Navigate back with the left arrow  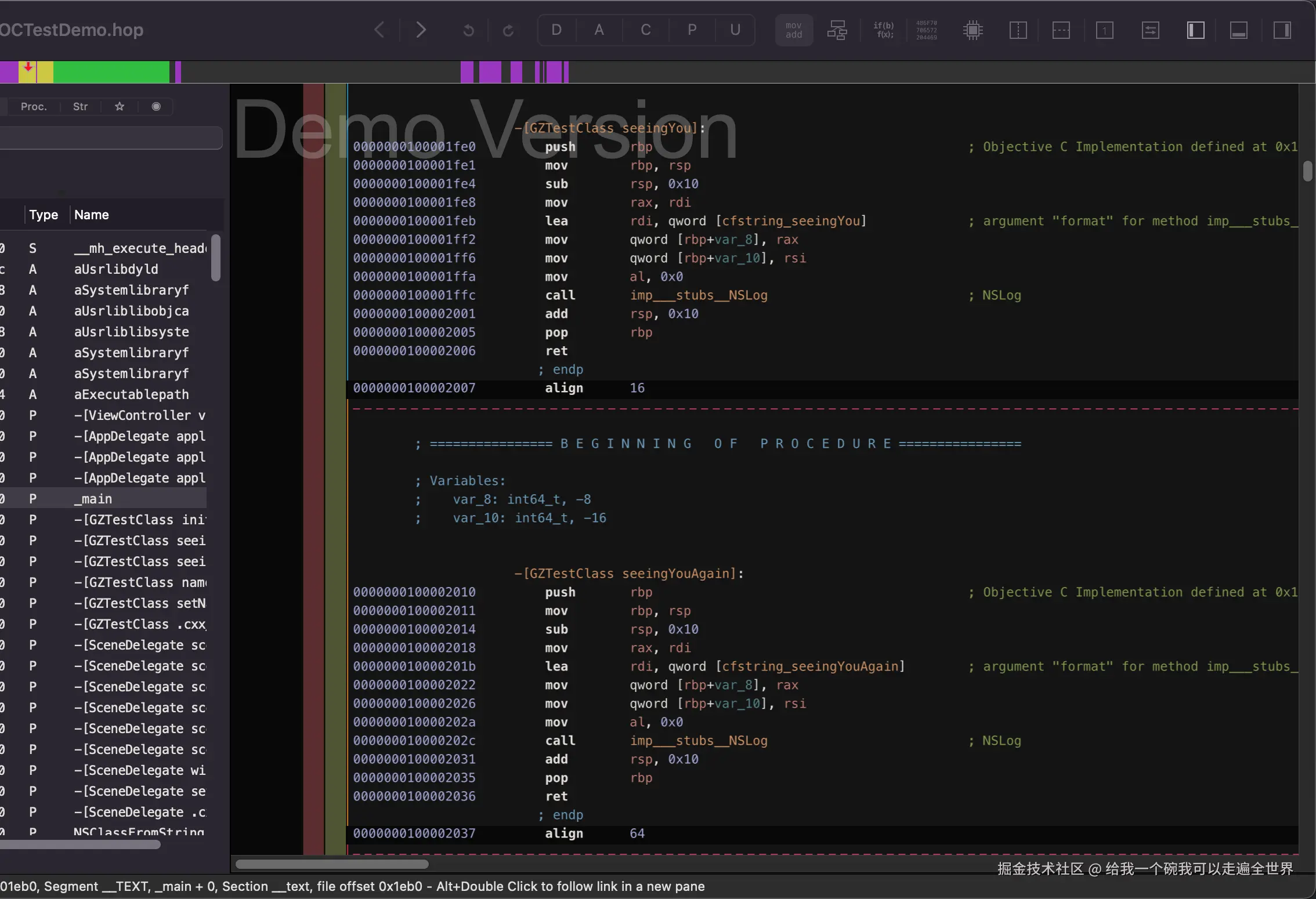(x=379, y=30)
